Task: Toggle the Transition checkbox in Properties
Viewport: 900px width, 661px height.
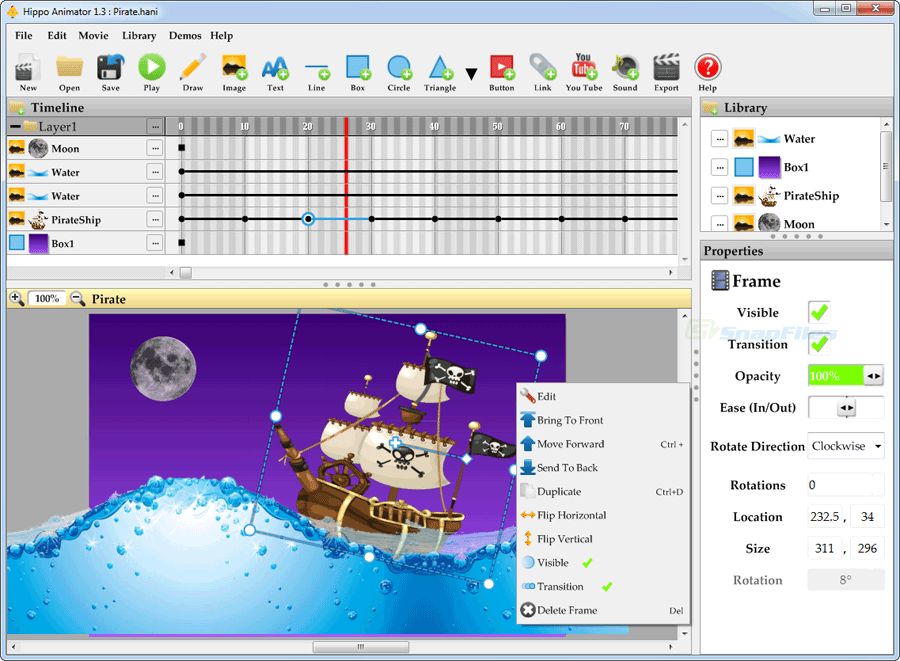Action: (819, 344)
